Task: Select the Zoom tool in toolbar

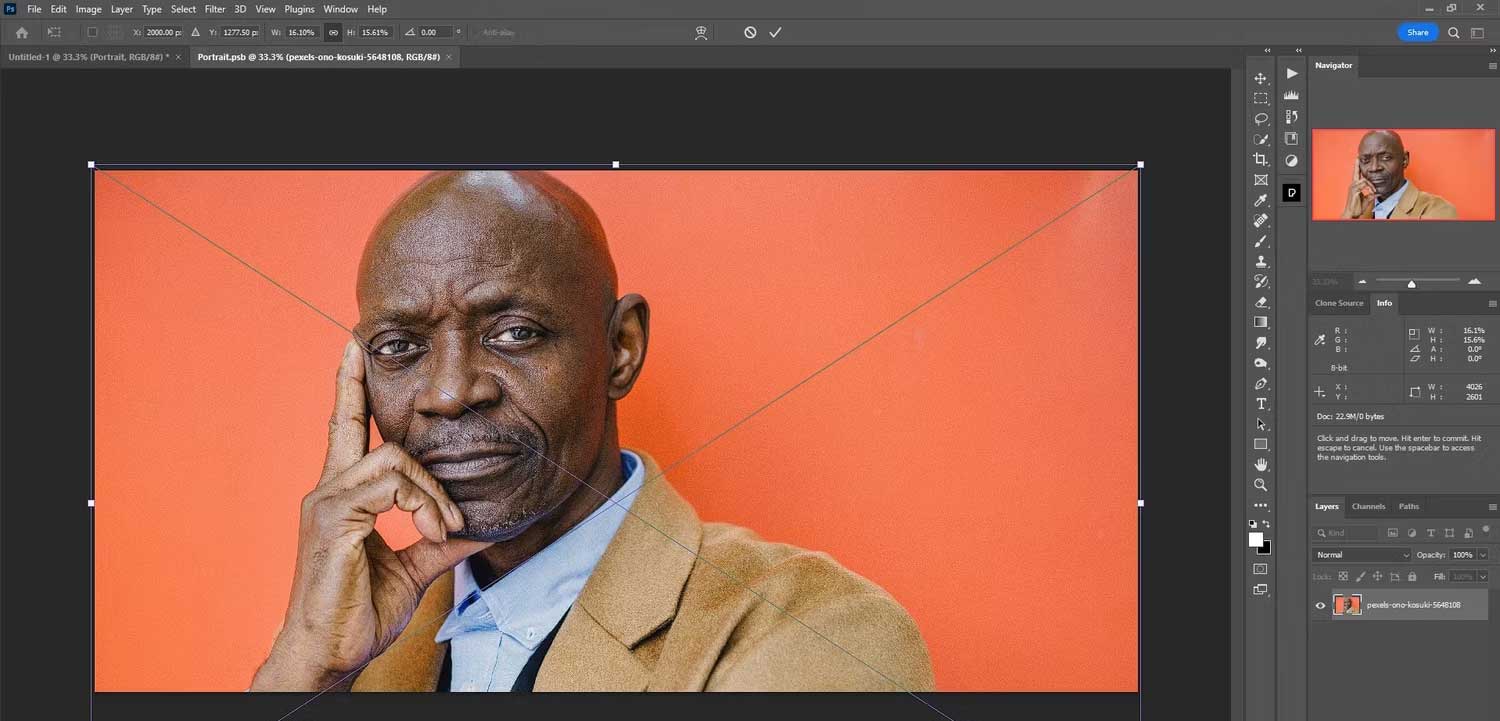Action: click(1261, 485)
